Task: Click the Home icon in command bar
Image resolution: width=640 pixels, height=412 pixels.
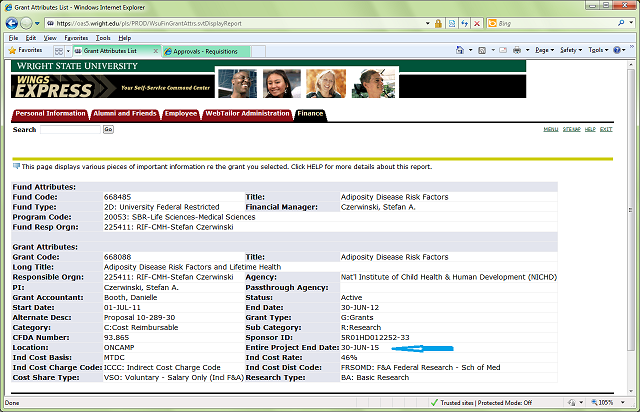Action: tap(460, 50)
